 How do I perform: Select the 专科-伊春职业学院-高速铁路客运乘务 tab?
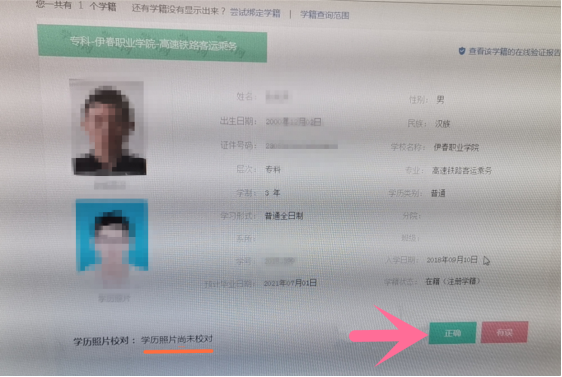tap(152, 44)
